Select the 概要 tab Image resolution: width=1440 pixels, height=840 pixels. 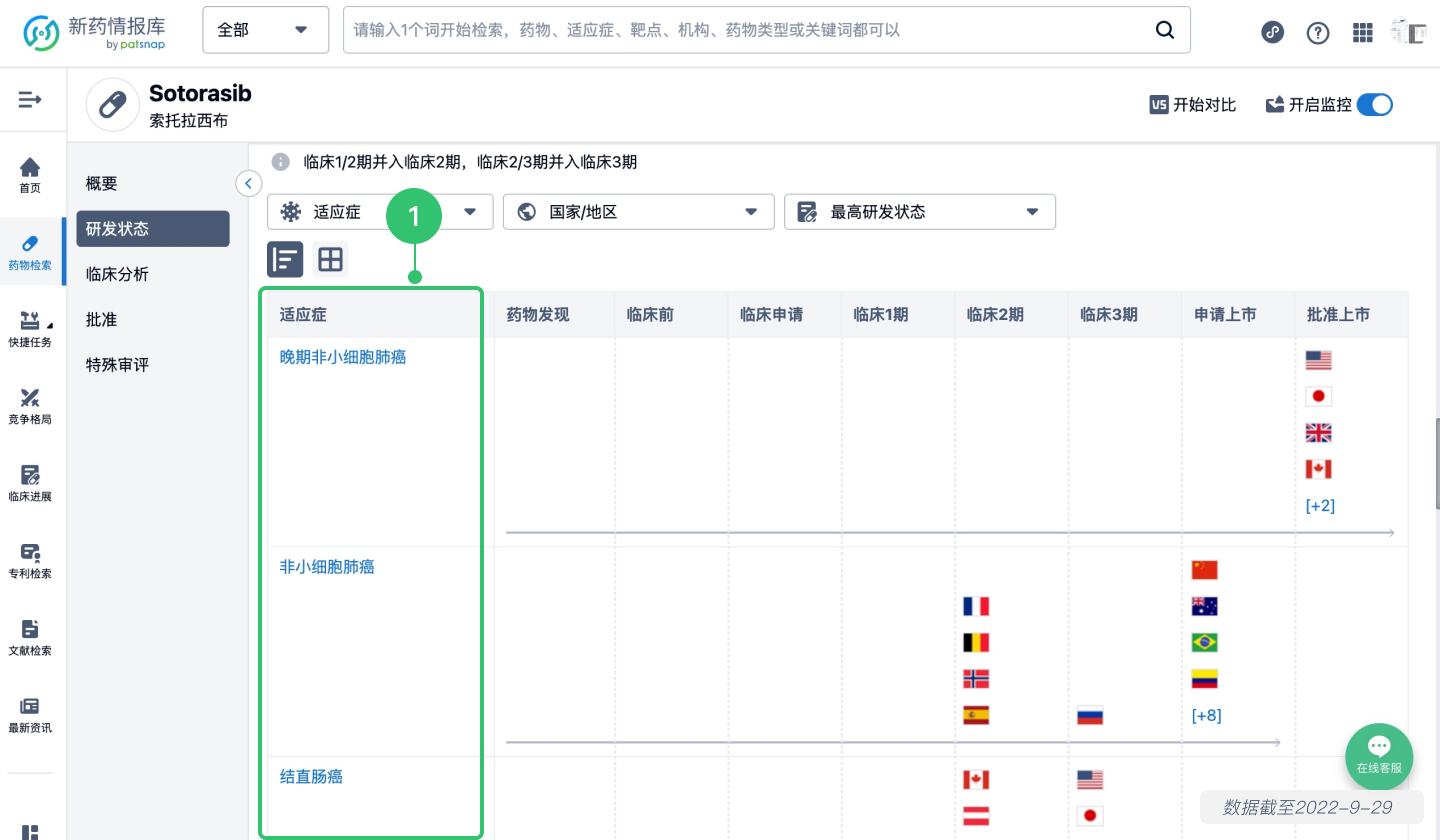(102, 183)
